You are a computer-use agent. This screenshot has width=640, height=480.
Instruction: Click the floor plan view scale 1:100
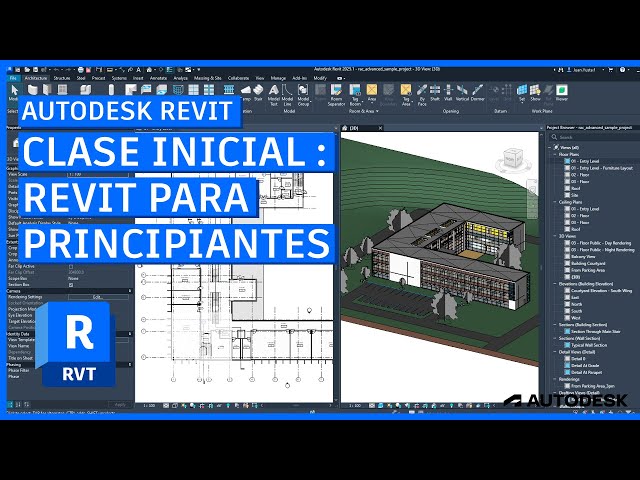point(149,406)
